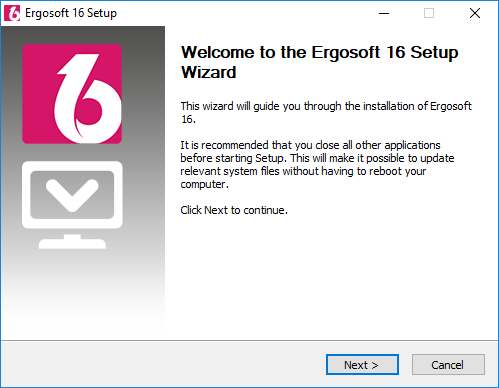The height and width of the screenshot is (388, 499).
Task: Abort installation with the Cancel button
Action: coord(448,365)
